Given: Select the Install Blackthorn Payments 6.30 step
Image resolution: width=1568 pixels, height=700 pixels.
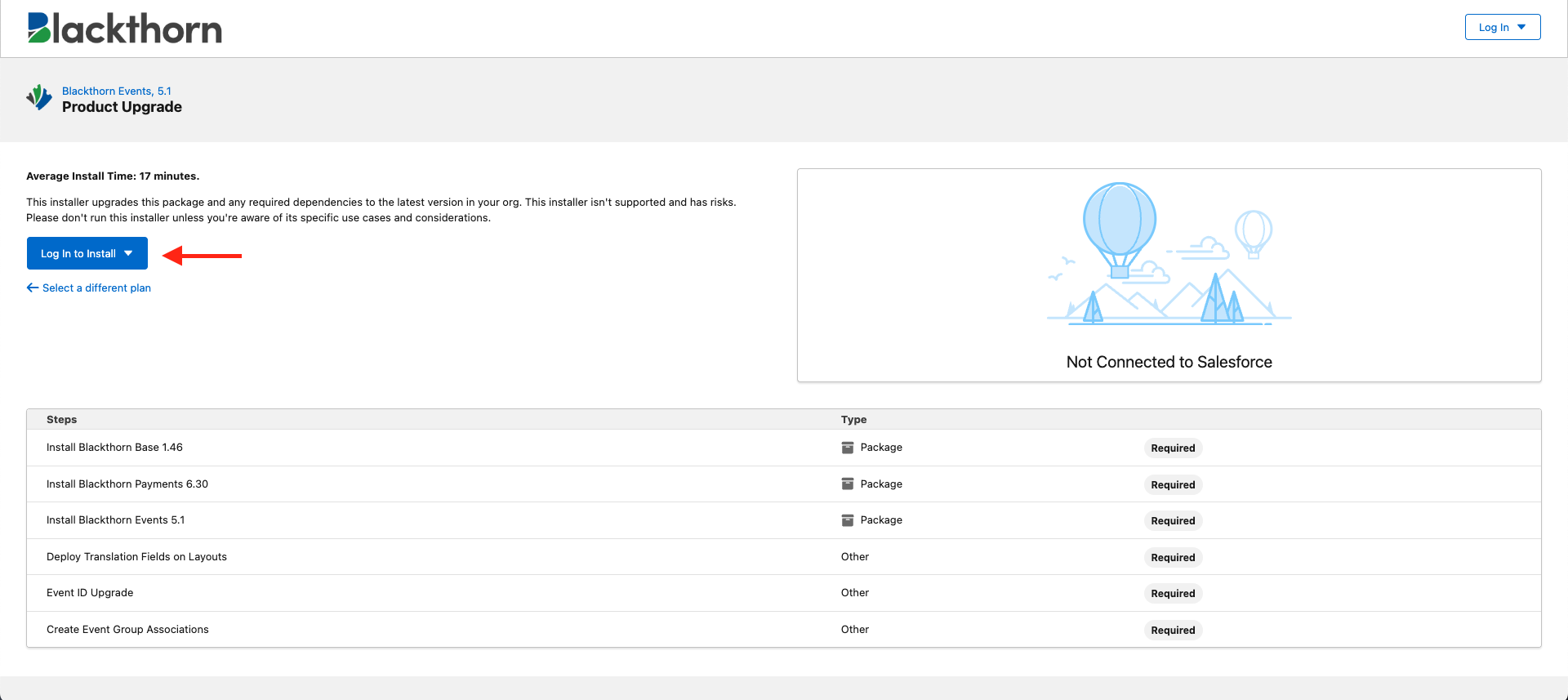Looking at the screenshot, I should point(127,484).
